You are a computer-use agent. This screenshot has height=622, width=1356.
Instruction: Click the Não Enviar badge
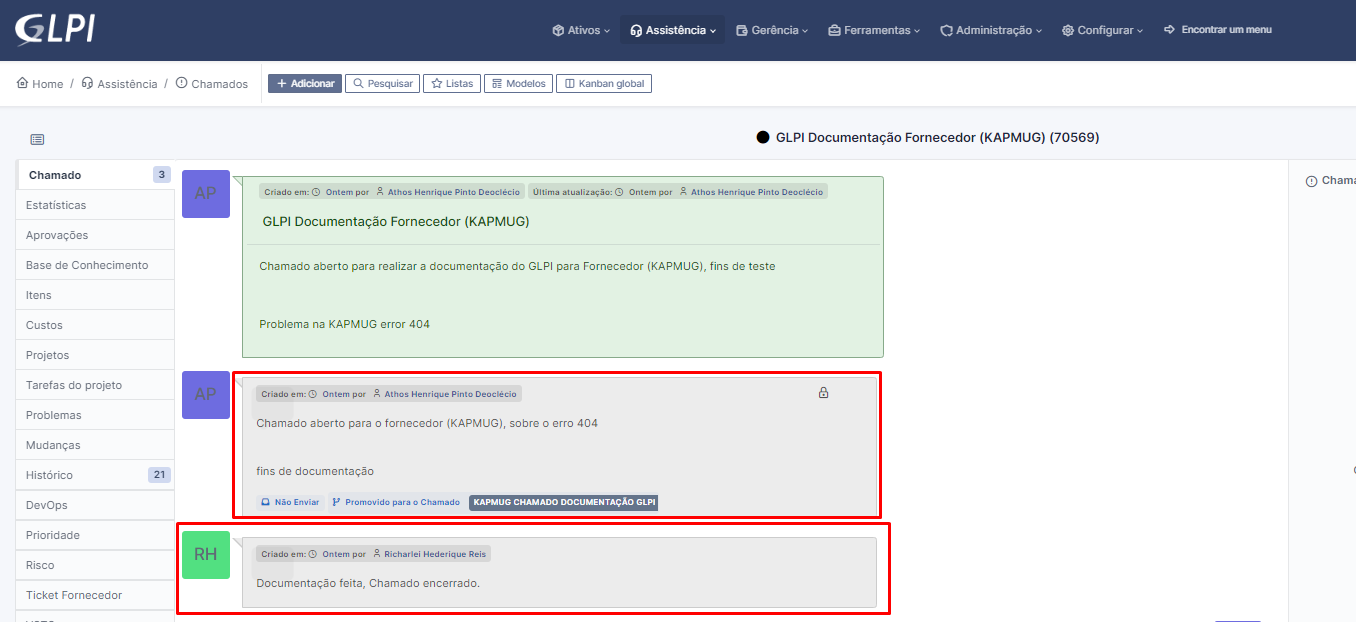point(290,502)
